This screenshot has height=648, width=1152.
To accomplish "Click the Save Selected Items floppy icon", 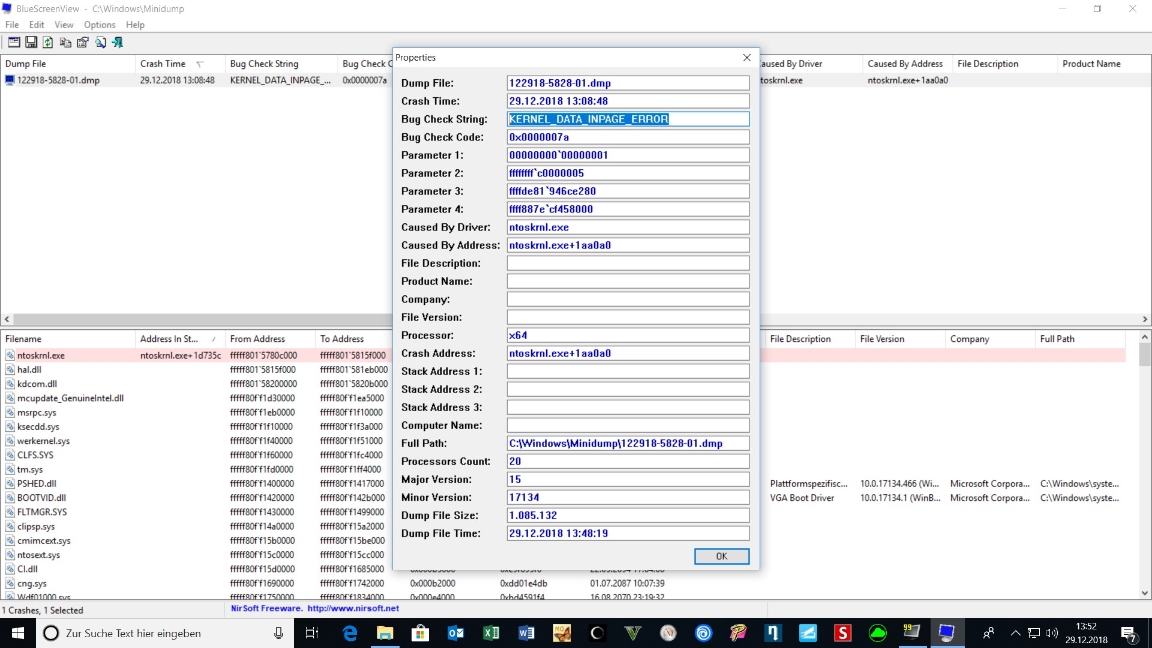I will click(x=31, y=43).
